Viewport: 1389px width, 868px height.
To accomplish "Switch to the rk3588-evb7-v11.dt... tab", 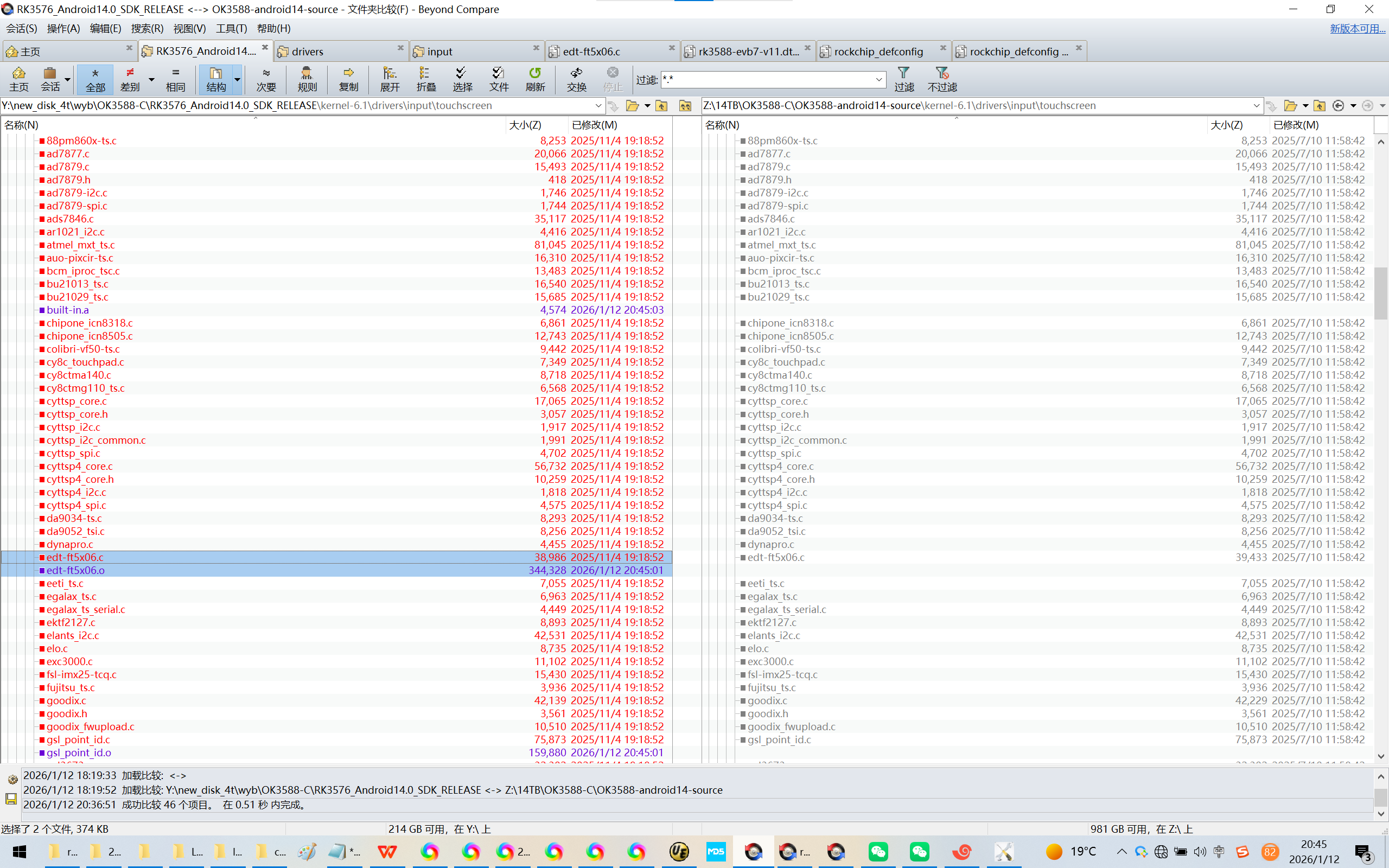I will coord(747,52).
